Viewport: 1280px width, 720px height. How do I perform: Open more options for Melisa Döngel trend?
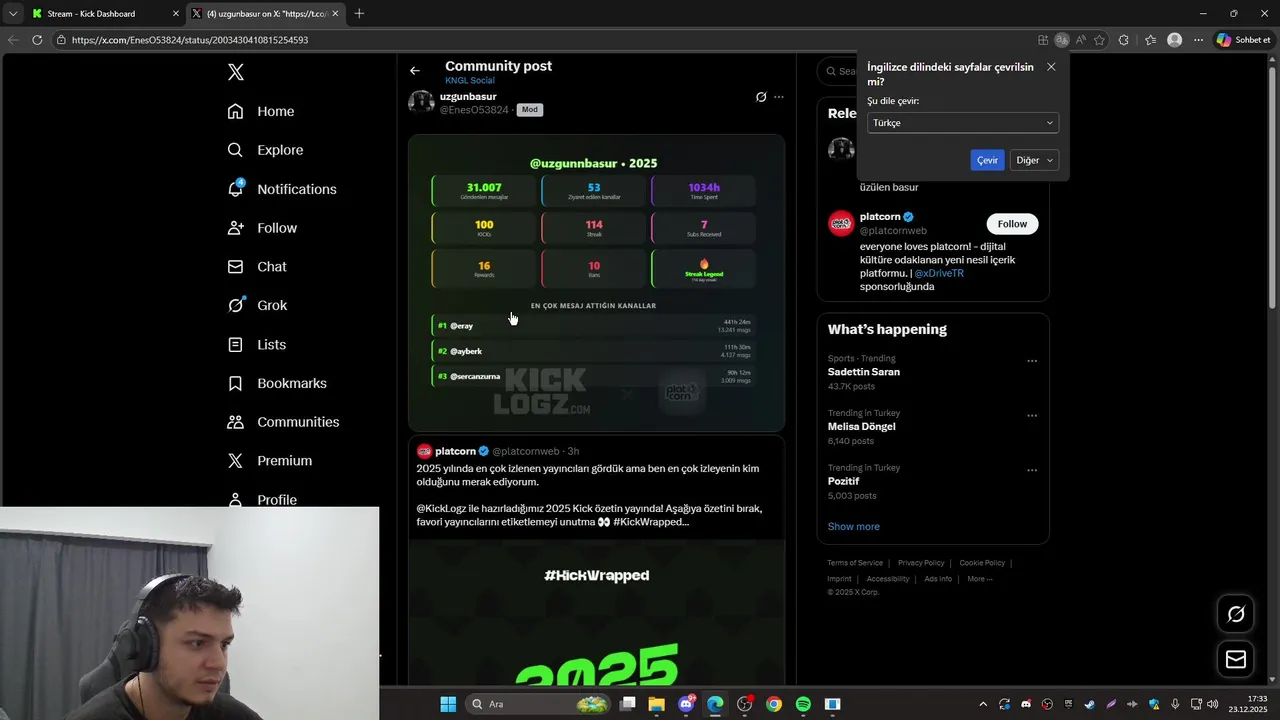pyautogui.click(x=1032, y=416)
